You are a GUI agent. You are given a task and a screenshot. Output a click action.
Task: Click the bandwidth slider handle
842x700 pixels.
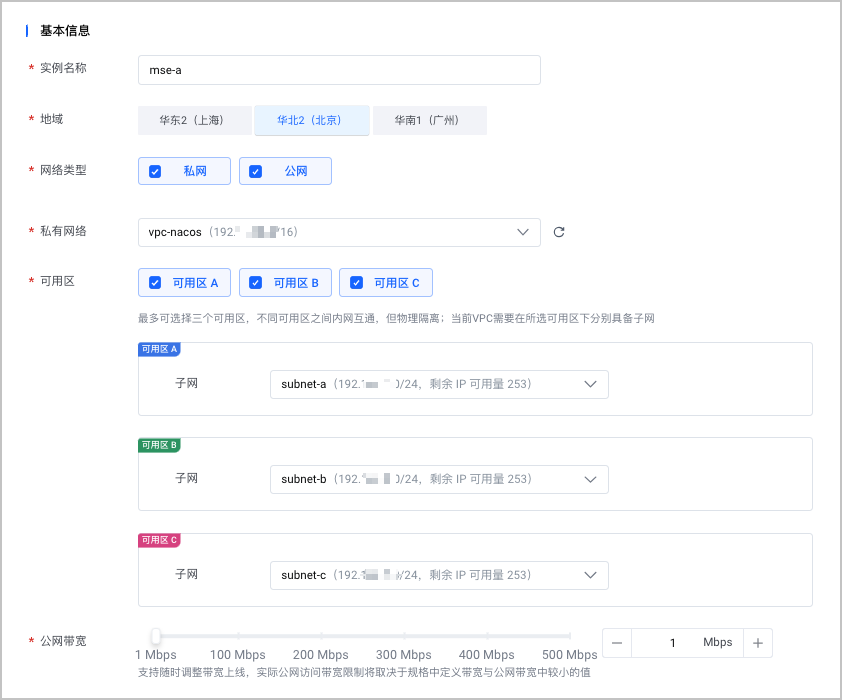[156, 636]
